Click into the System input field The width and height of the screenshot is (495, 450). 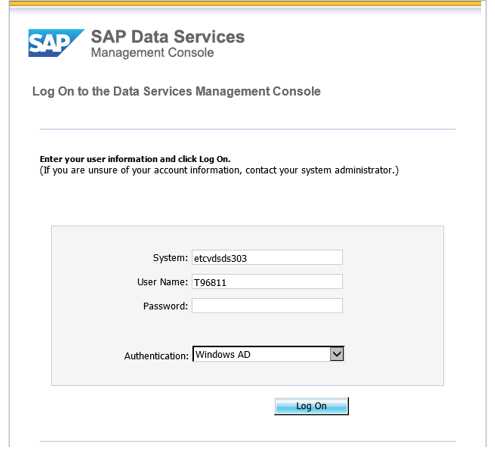pos(267,258)
